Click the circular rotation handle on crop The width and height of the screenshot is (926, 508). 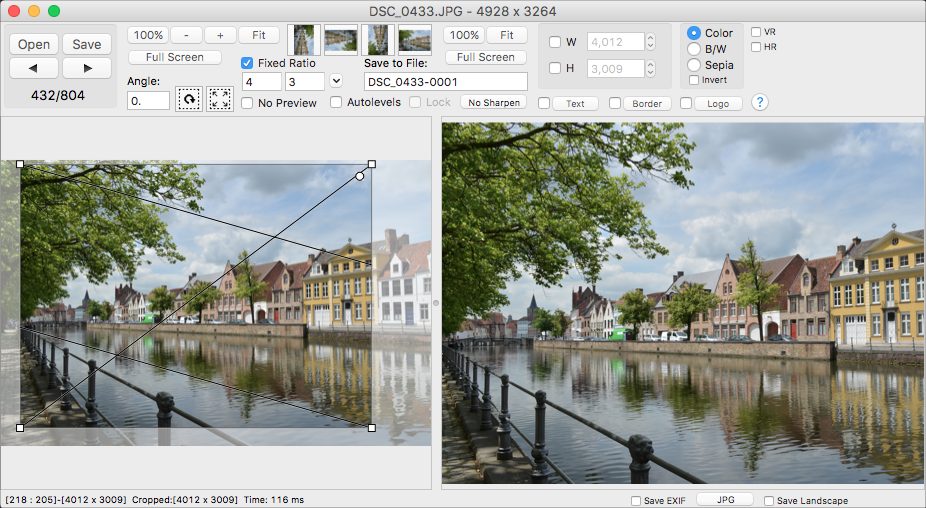[x=360, y=176]
